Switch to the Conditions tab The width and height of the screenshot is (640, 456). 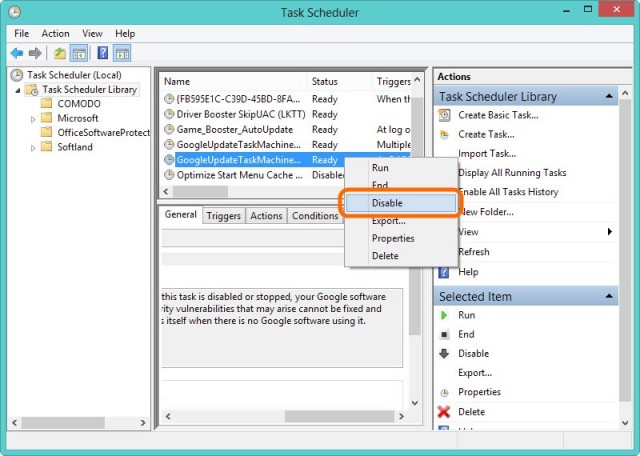tap(315, 216)
